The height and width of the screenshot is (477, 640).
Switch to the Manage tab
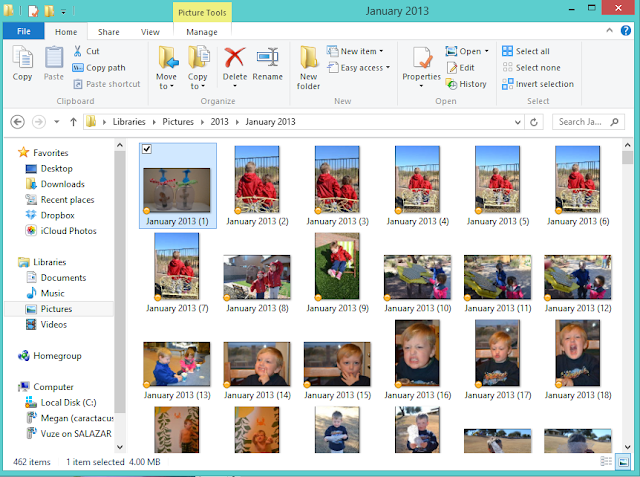tap(202, 32)
